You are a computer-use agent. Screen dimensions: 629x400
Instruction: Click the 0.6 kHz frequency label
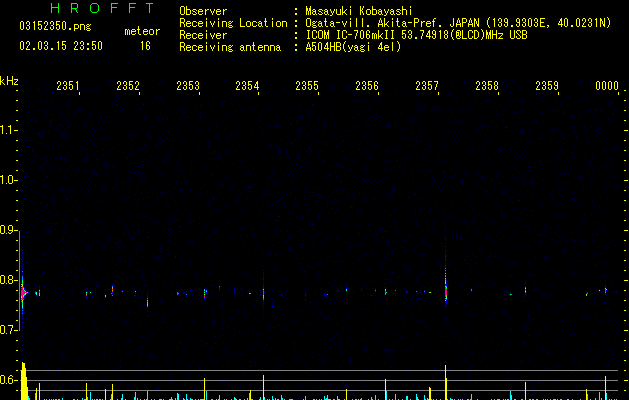[8, 380]
